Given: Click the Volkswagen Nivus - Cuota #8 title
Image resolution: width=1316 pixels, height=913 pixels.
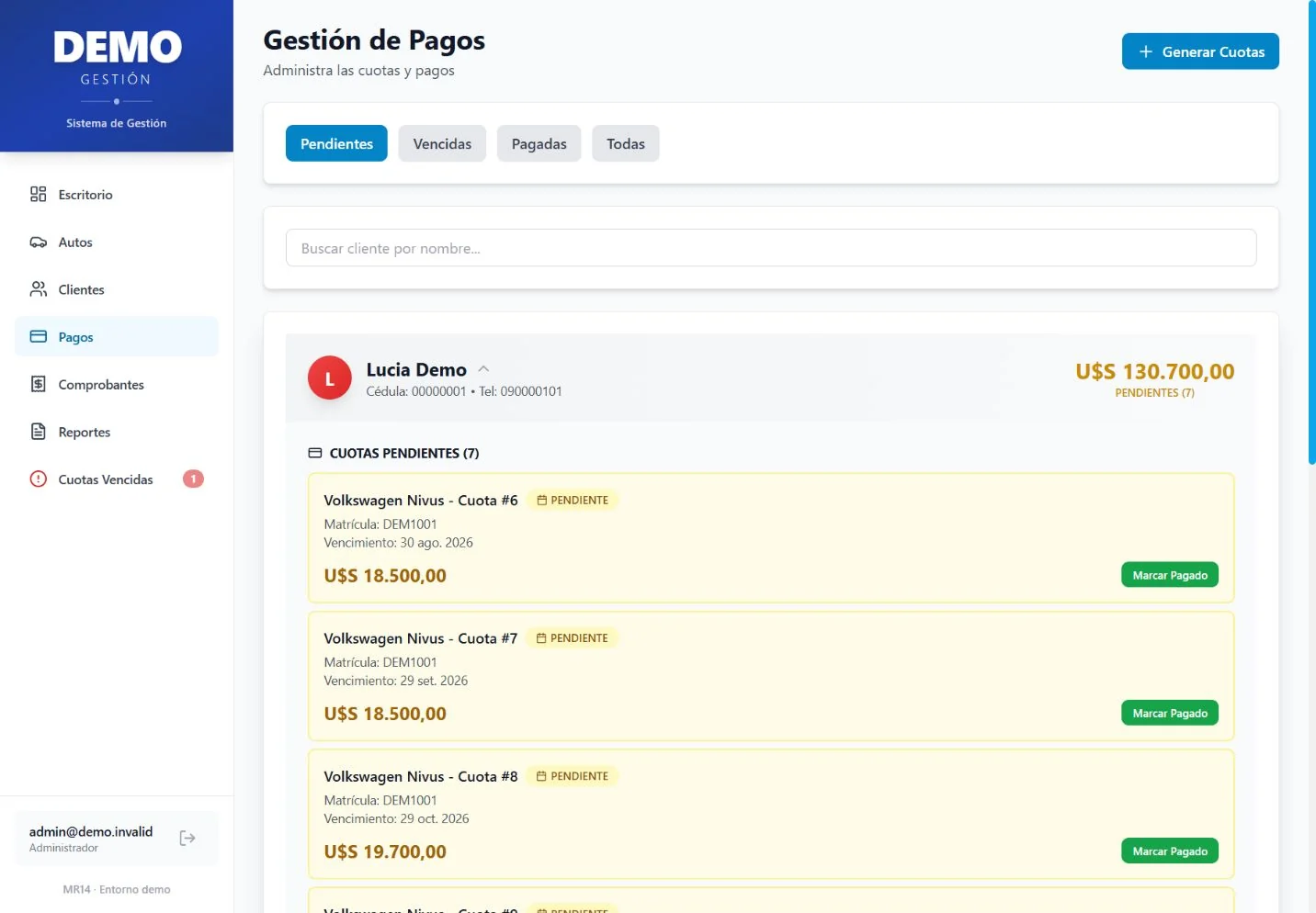Looking at the screenshot, I should (421, 776).
